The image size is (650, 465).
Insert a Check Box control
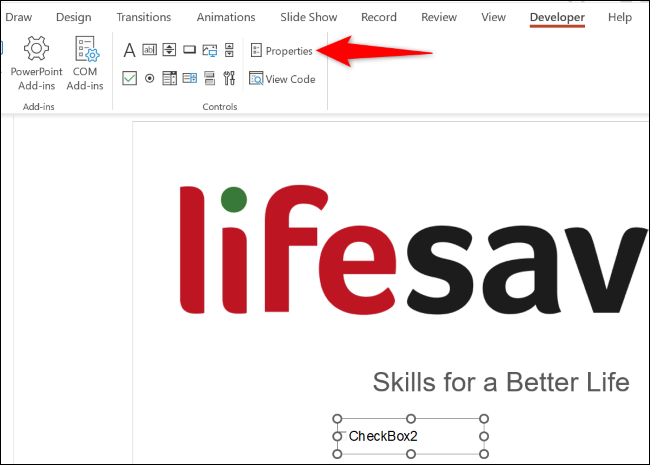click(x=129, y=78)
